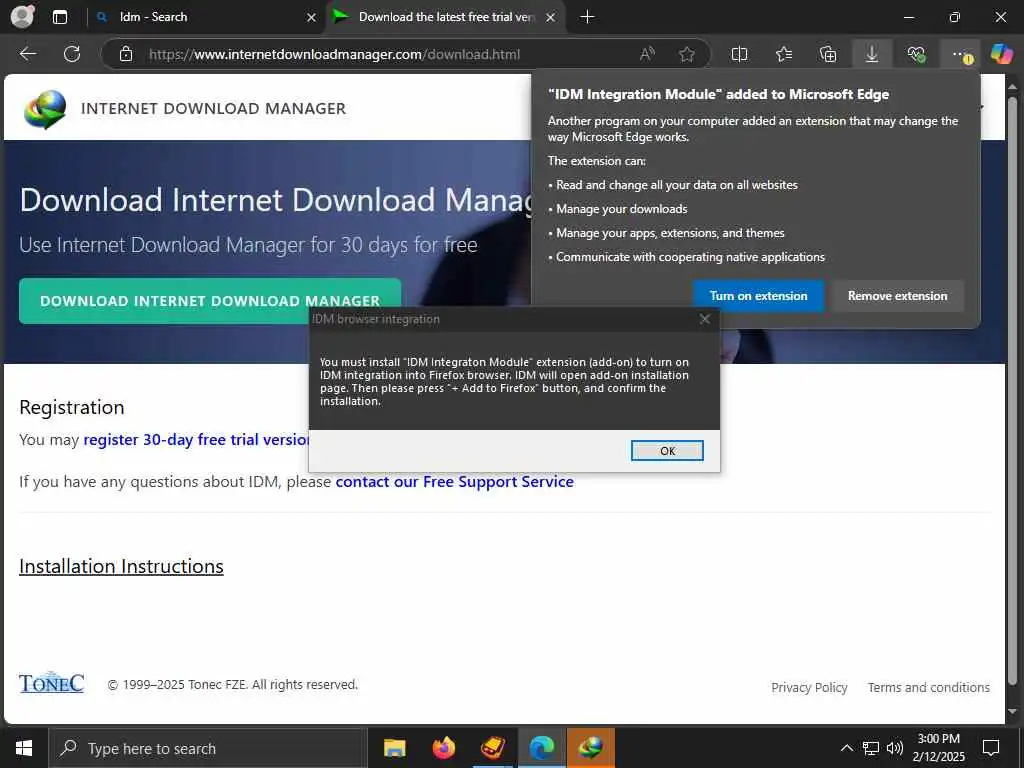The image size is (1024, 768).
Task: Close the Idm - Search tab
Action: click(312, 18)
